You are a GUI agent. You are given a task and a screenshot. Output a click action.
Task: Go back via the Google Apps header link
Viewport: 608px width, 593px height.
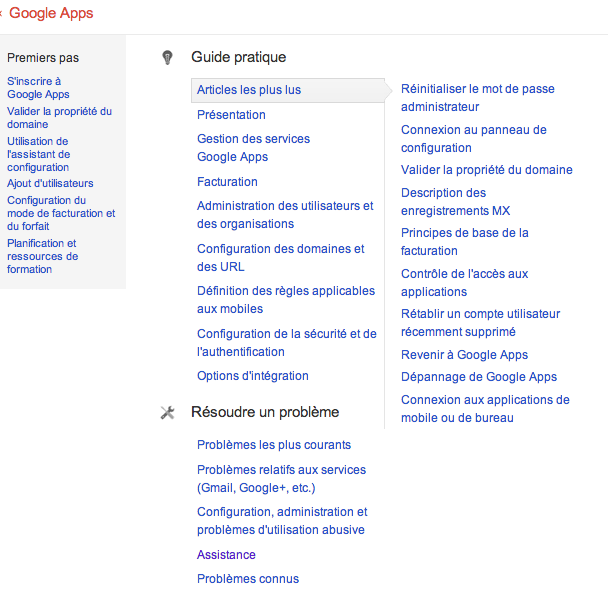point(51,13)
